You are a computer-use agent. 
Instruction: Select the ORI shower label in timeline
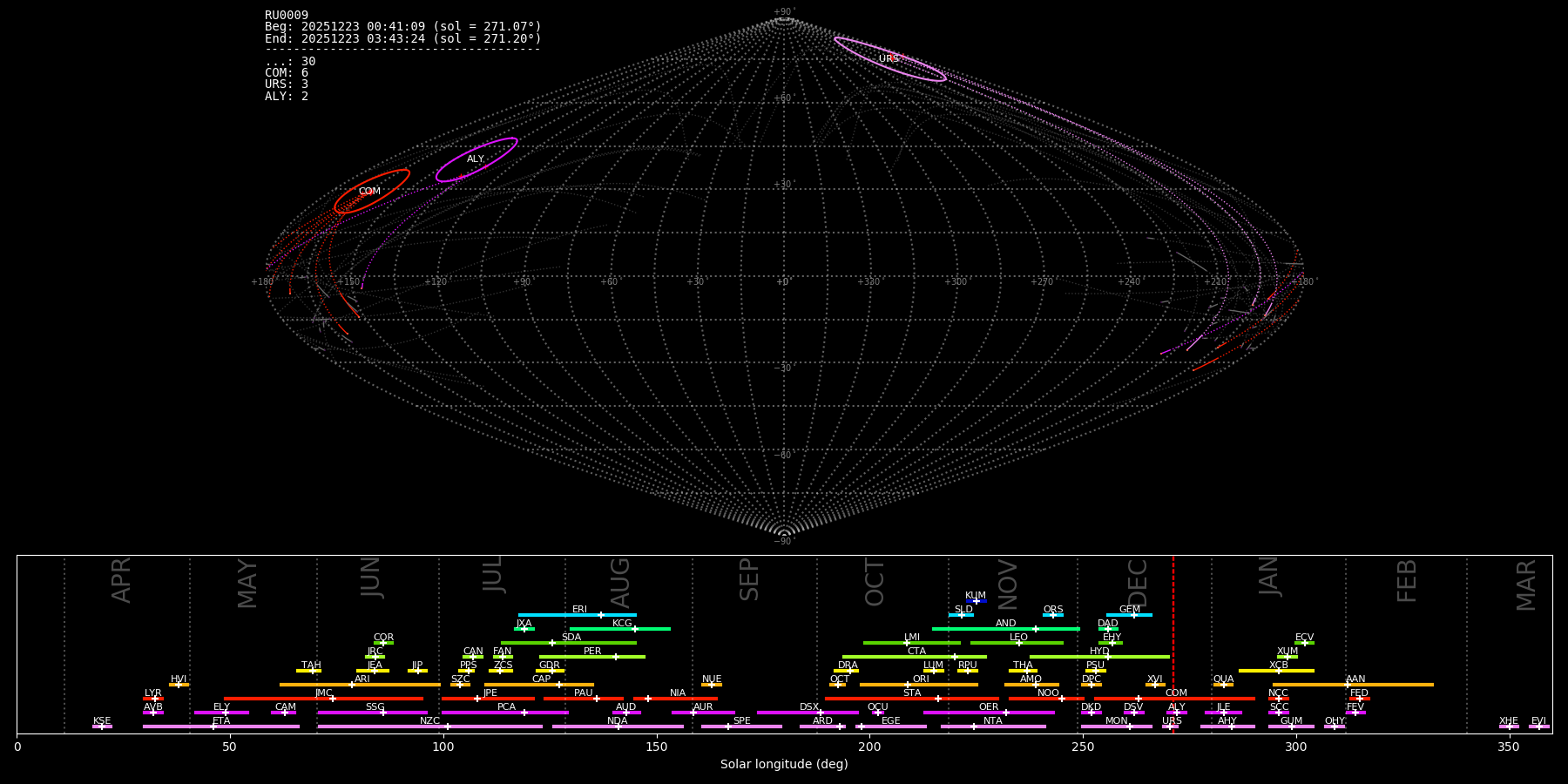point(921,679)
